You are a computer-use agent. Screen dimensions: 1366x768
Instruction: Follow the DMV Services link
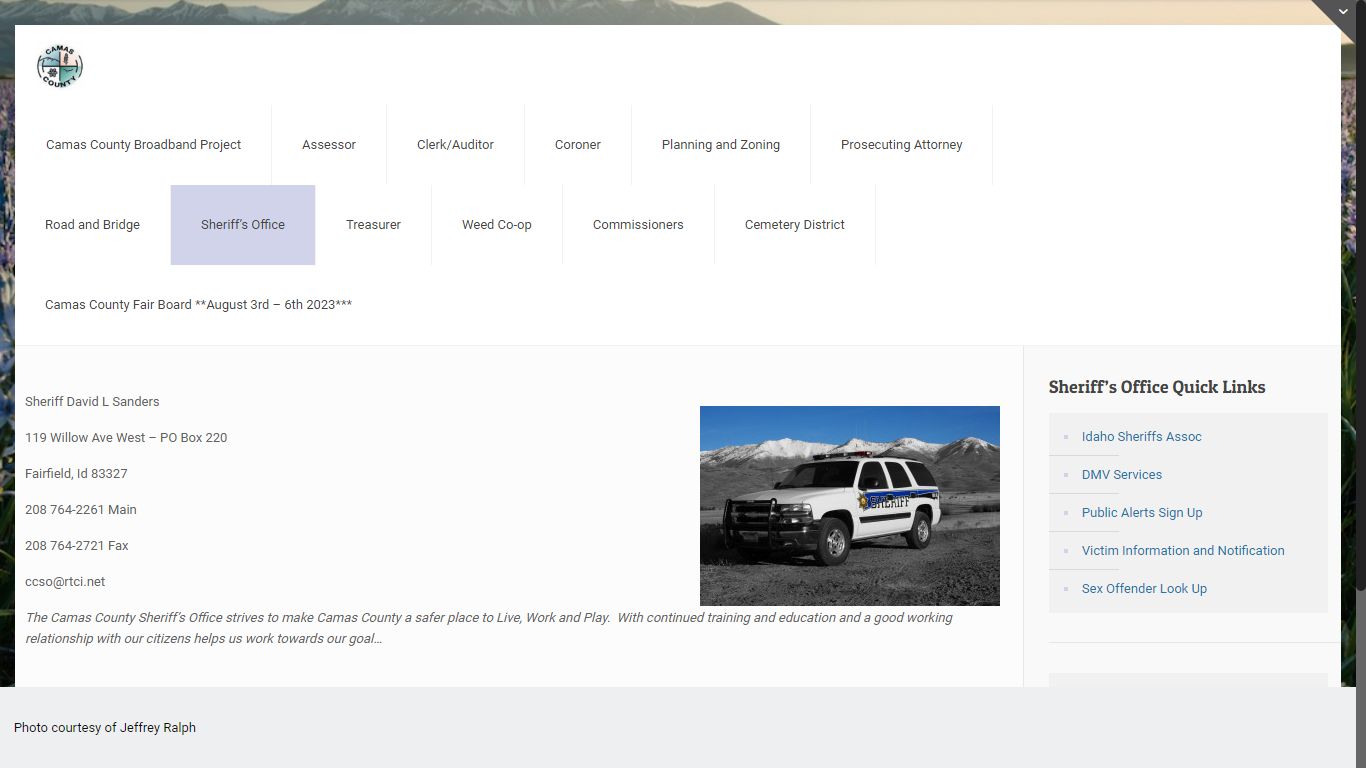[x=1121, y=475]
